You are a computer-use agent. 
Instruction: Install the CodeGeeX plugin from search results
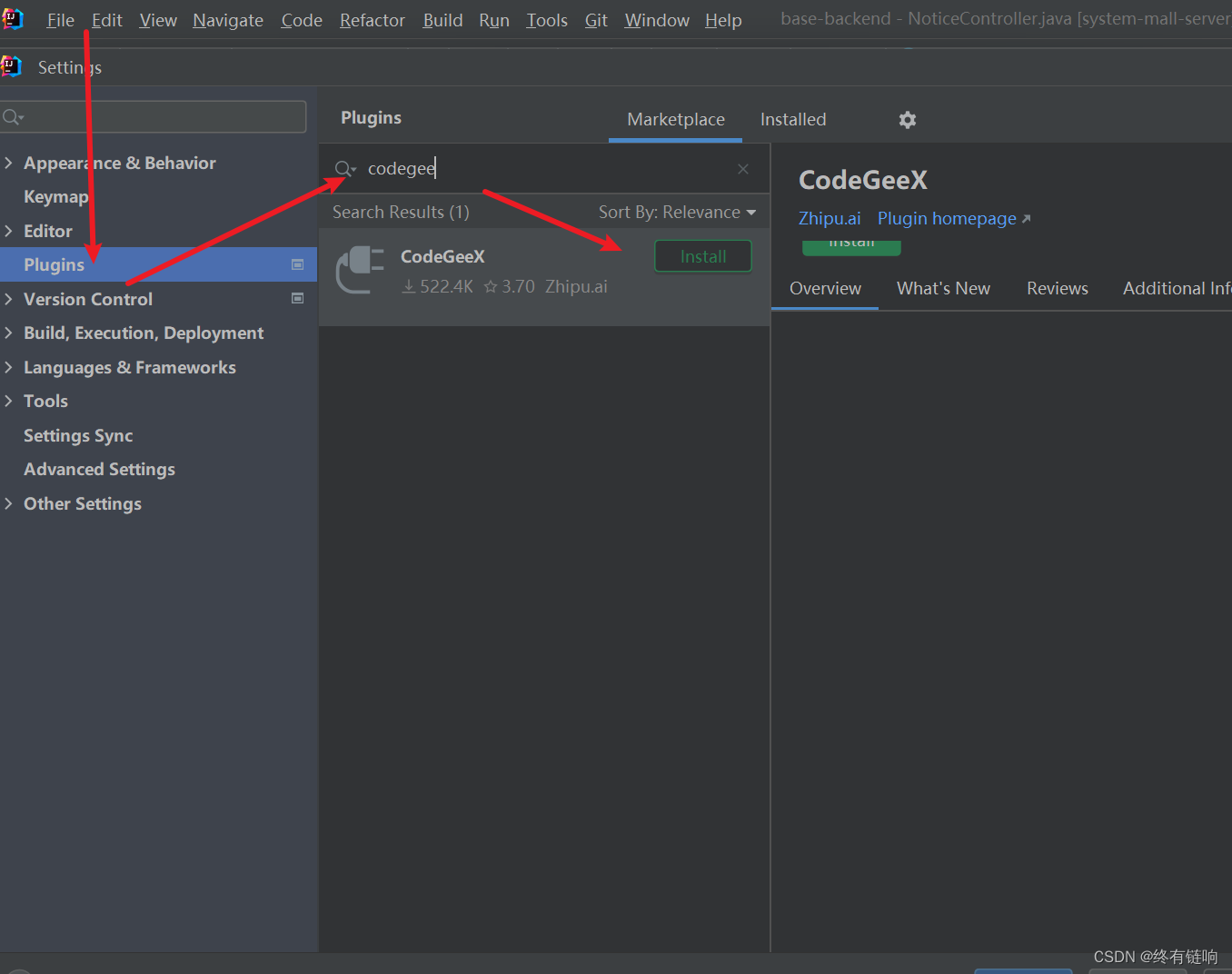pyautogui.click(x=703, y=256)
